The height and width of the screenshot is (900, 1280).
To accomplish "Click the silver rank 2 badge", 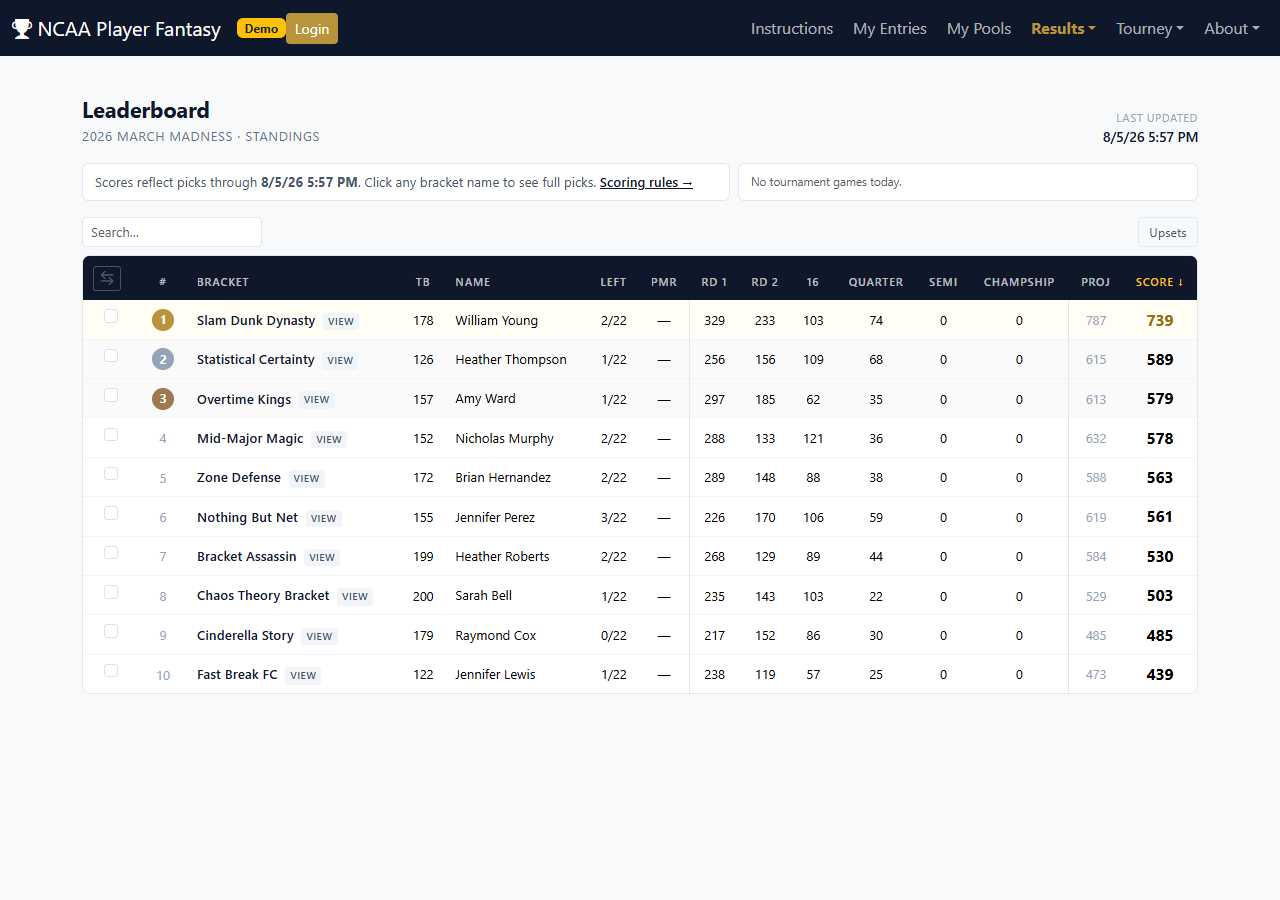I will (x=163, y=359).
